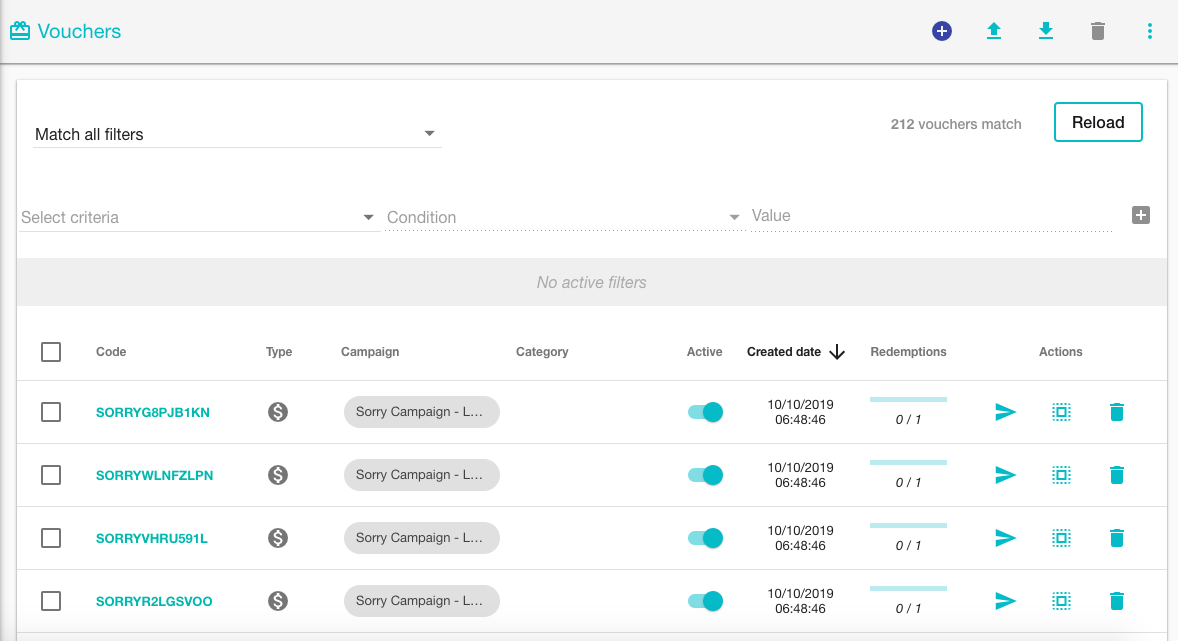Open voucher code SORRYVHRU591L link

pyautogui.click(x=152, y=539)
